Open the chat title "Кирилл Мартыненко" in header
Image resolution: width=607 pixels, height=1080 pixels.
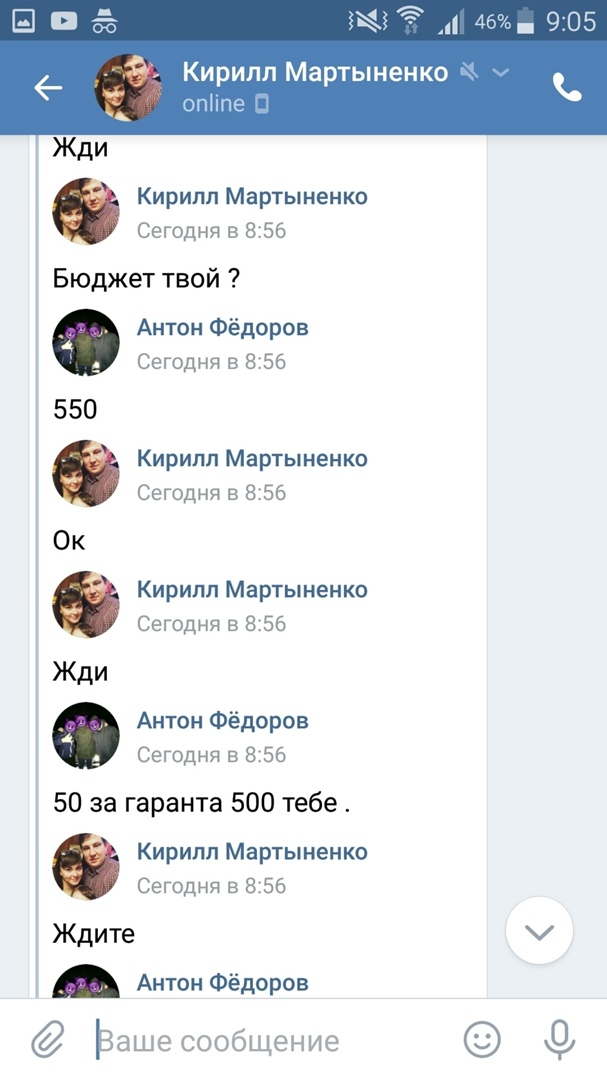pos(315,72)
